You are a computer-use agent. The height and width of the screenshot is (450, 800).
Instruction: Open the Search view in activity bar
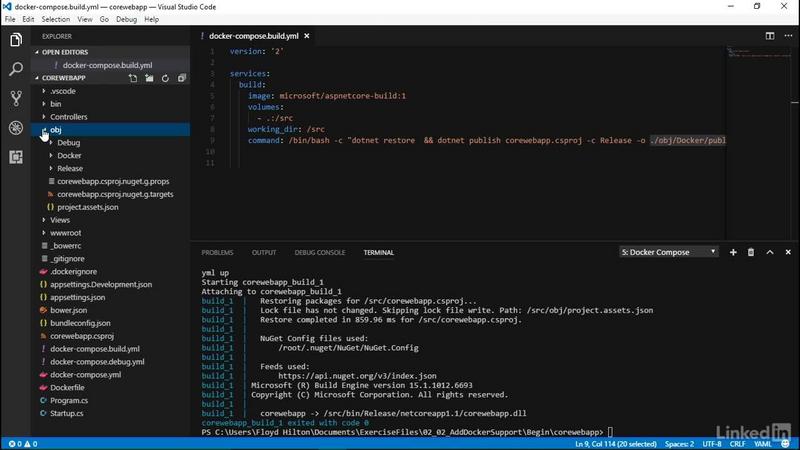point(16,69)
